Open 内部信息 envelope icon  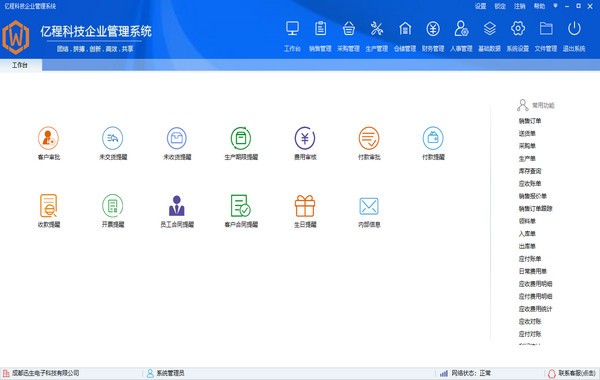pos(369,206)
